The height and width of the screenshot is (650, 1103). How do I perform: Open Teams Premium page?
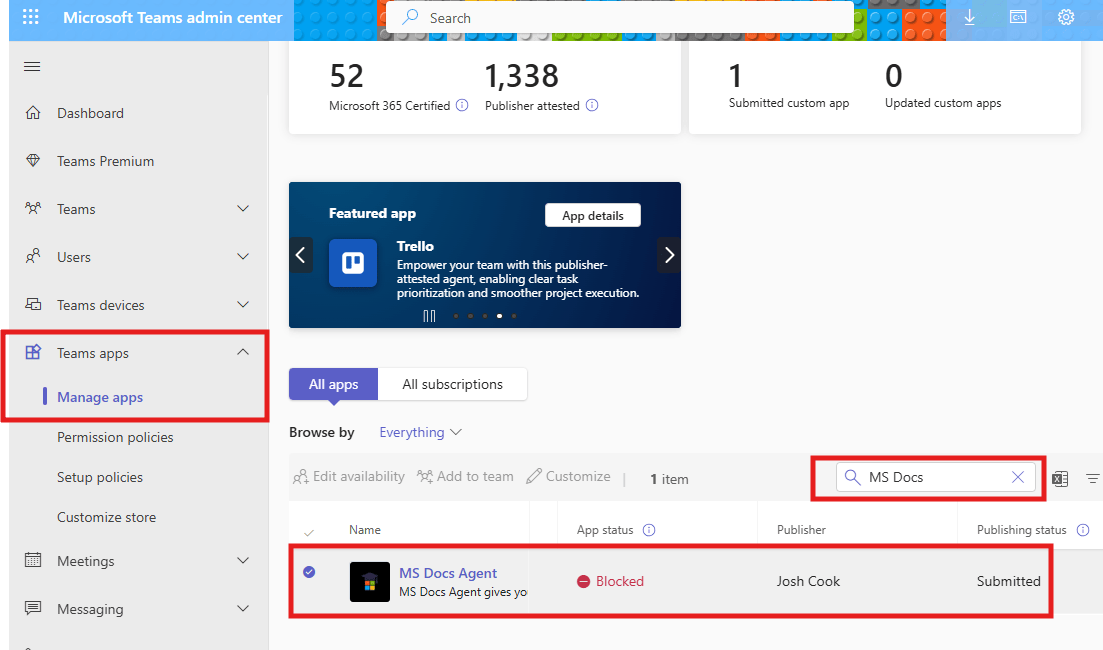tap(106, 161)
